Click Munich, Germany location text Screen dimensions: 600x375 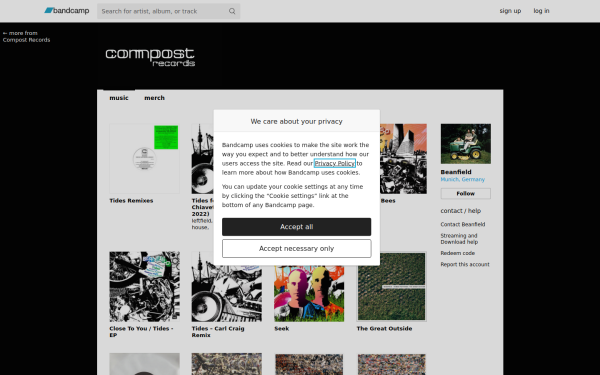463,179
